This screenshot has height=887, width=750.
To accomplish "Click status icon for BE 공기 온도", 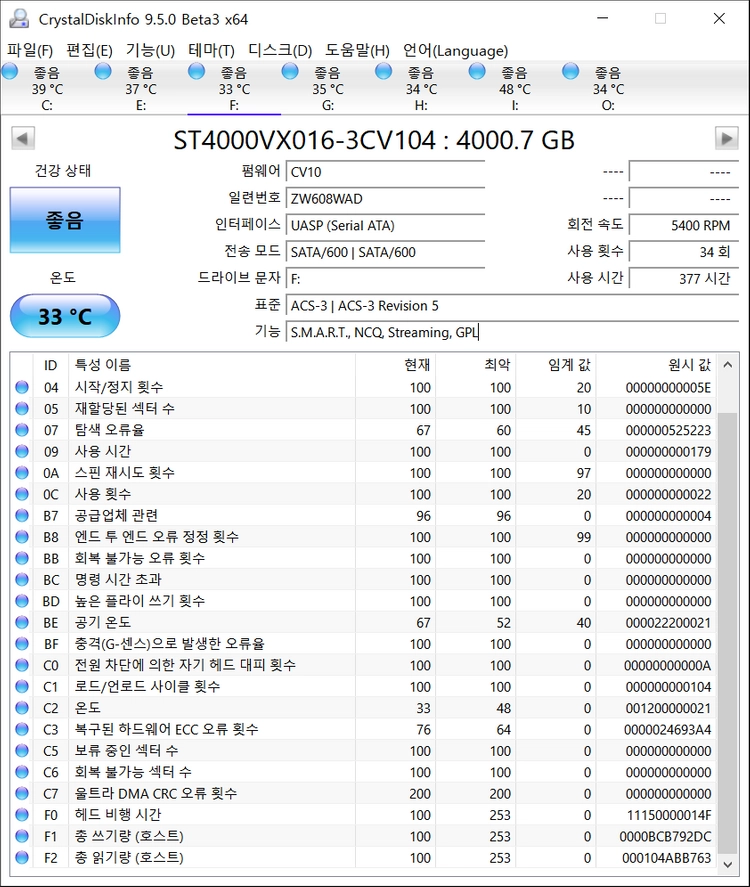I will (x=22, y=622).
